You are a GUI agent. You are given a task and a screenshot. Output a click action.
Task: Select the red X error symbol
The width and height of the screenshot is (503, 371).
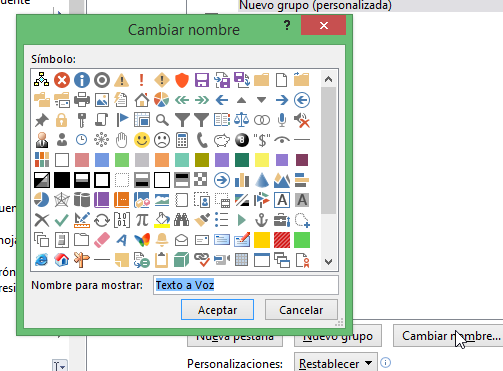(62, 80)
